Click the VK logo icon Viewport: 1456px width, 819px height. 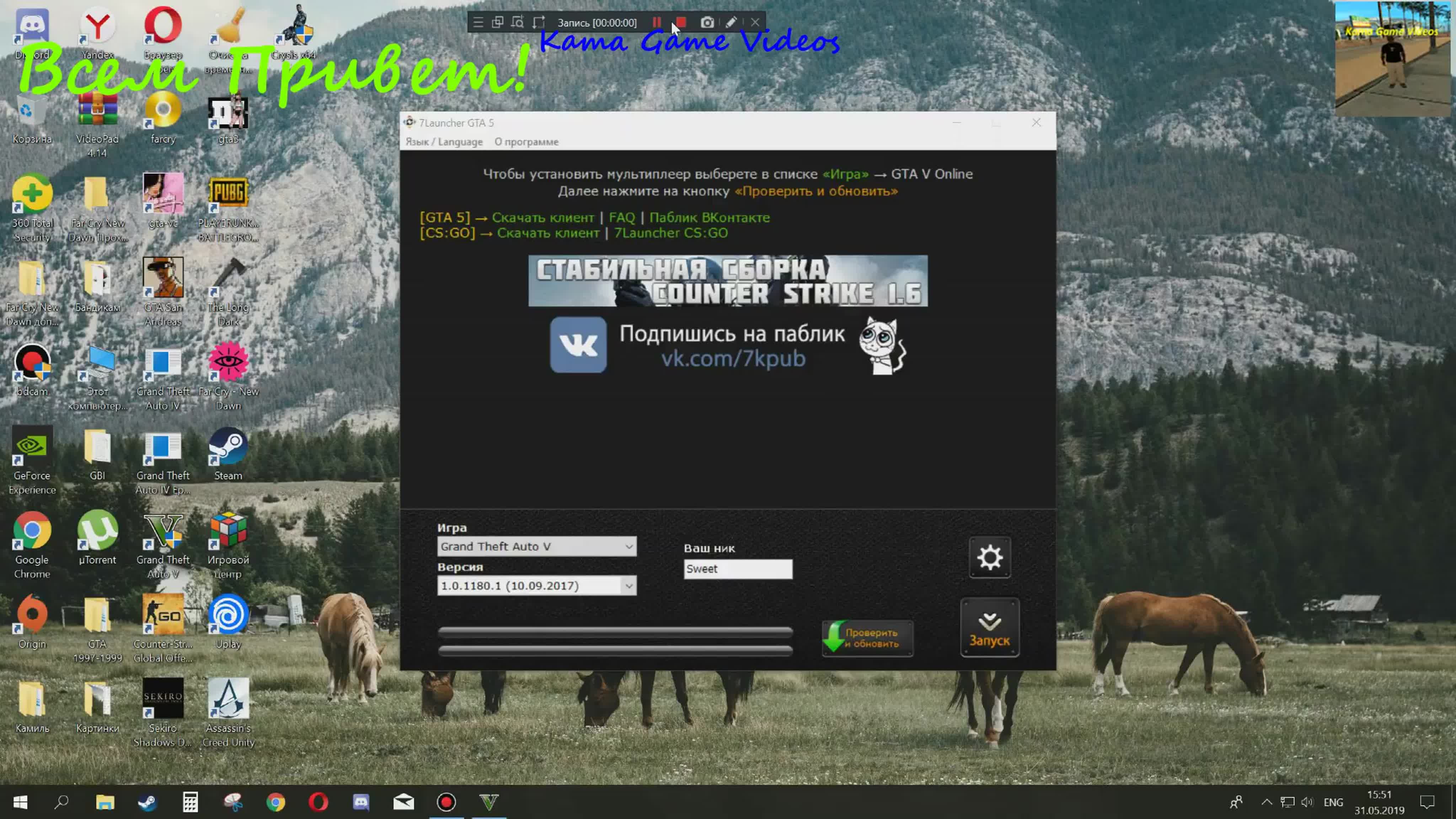coord(578,344)
